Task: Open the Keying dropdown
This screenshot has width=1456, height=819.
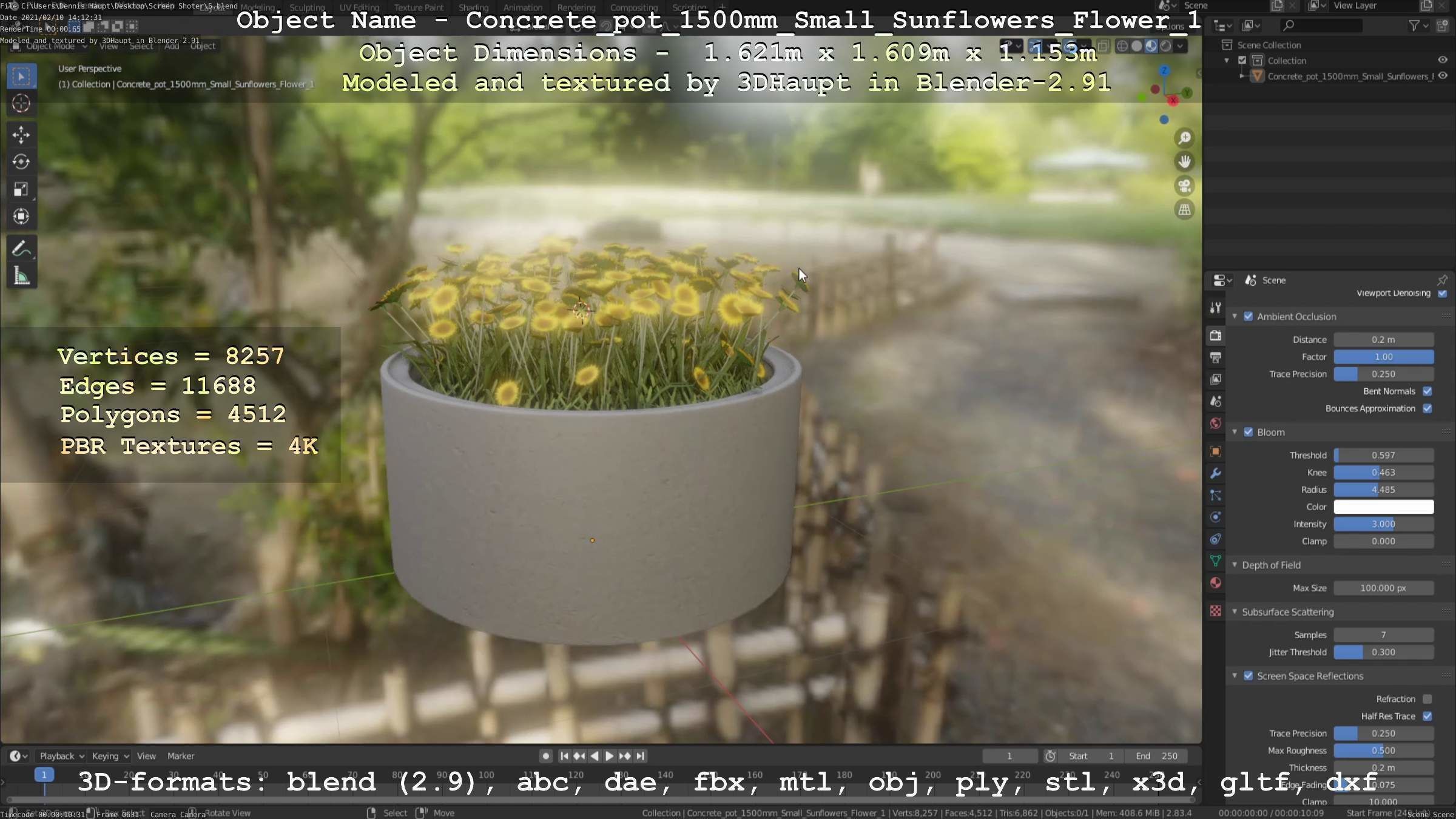Action: point(110,756)
